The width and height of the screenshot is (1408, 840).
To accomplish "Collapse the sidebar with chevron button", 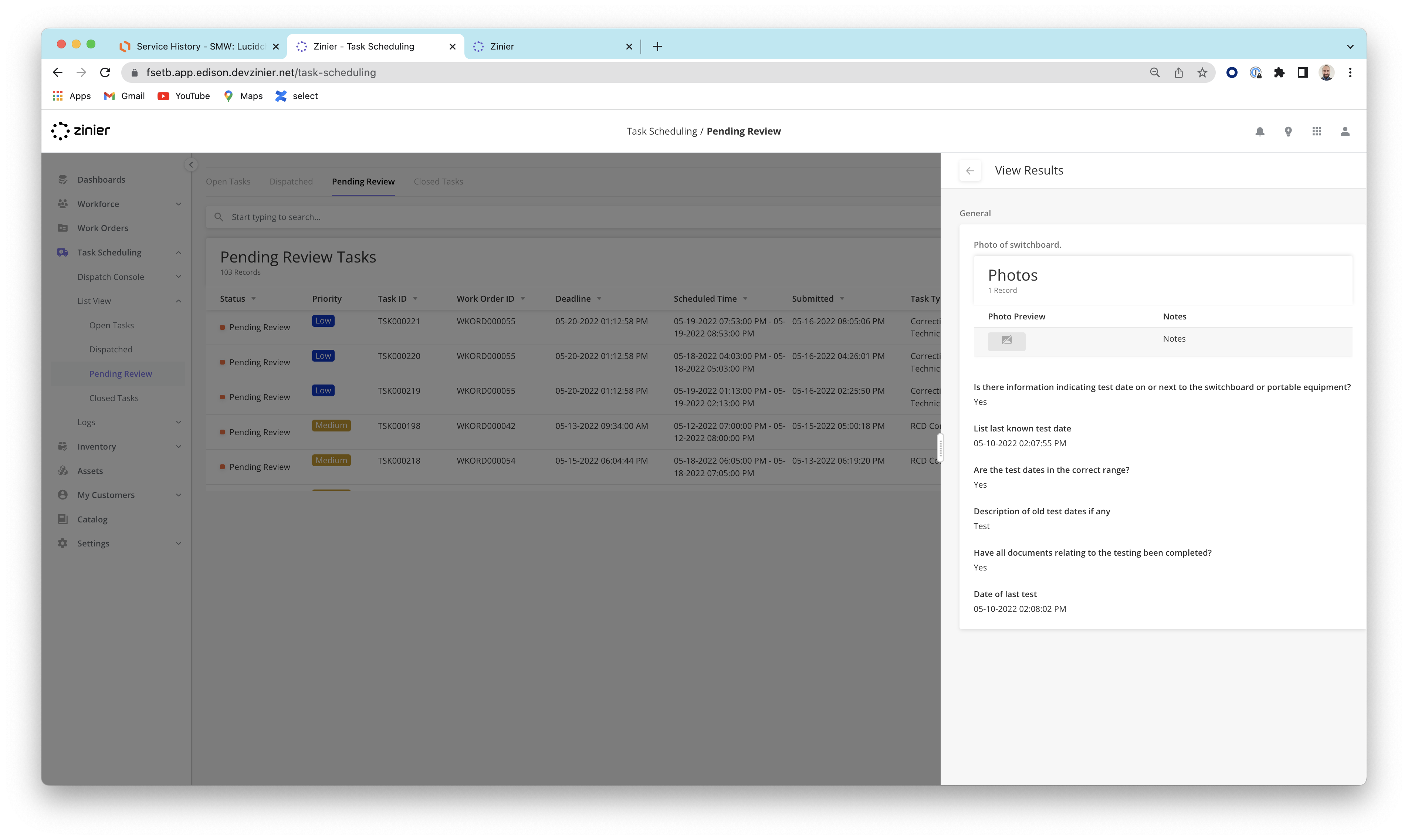I will click(191, 165).
